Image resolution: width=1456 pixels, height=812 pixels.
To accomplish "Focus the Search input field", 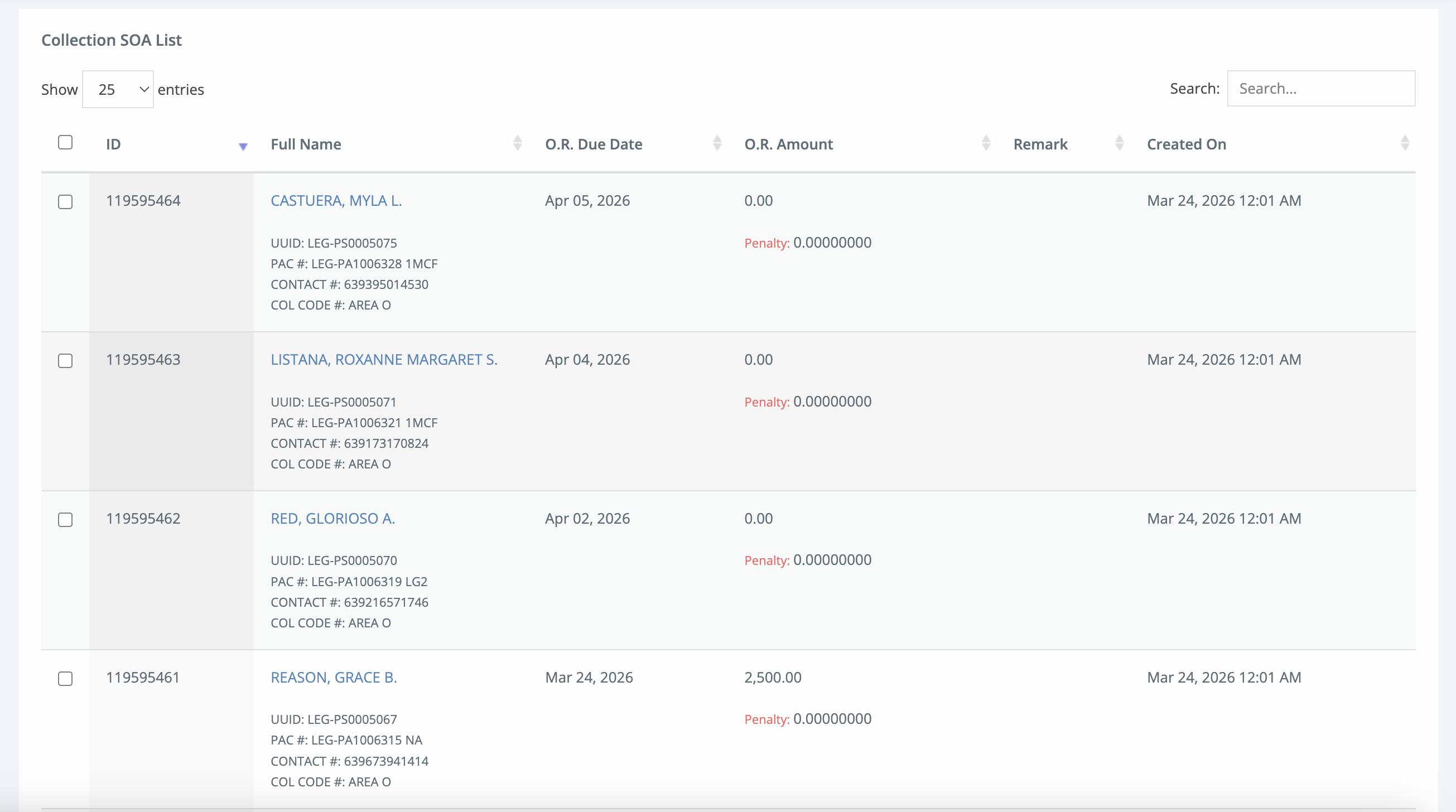I will click(x=1320, y=89).
